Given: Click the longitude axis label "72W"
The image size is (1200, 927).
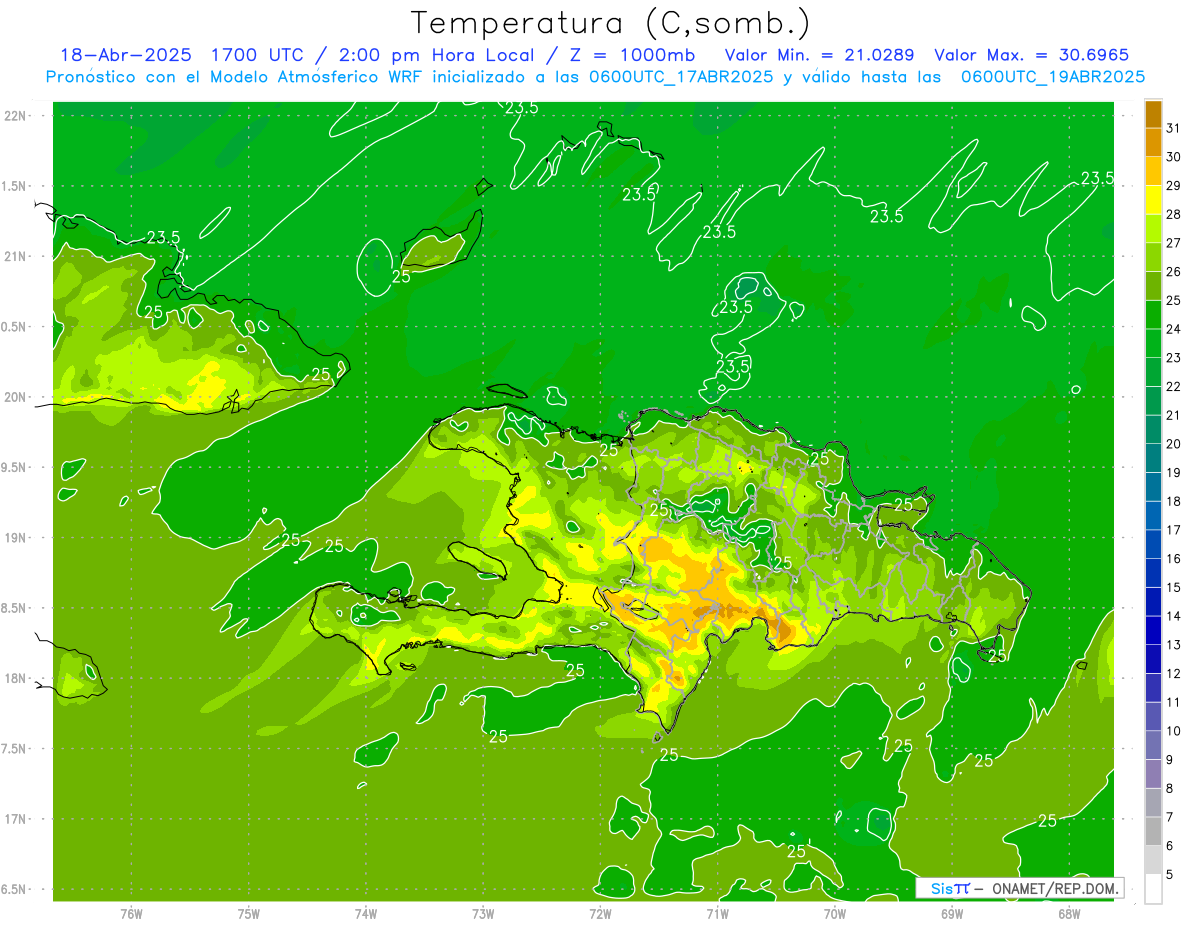Looking at the screenshot, I should click(600, 914).
